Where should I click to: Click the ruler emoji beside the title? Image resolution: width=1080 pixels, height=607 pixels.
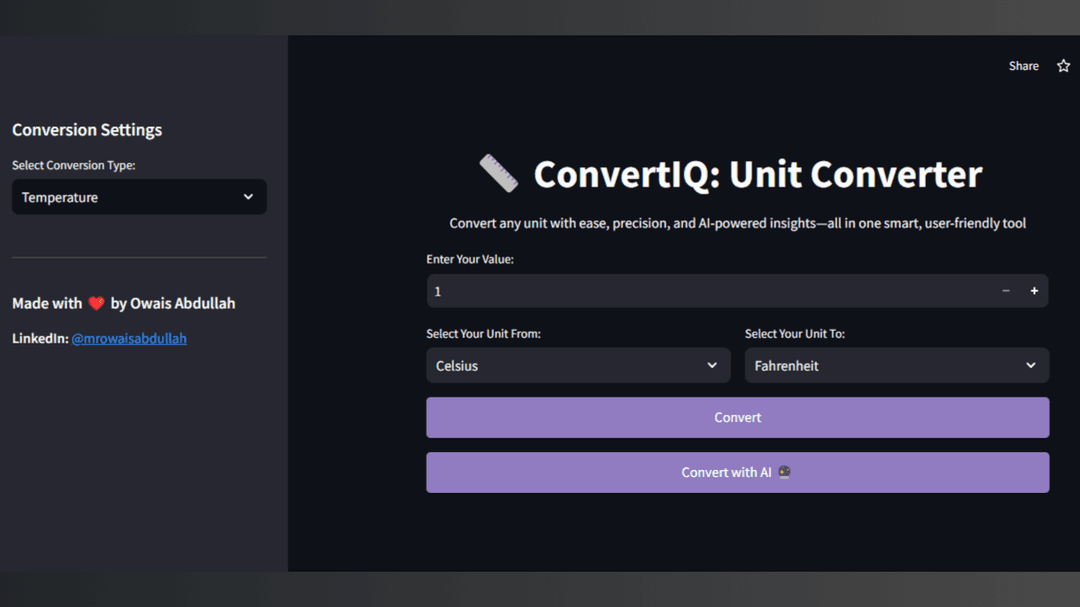(x=498, y=174)
